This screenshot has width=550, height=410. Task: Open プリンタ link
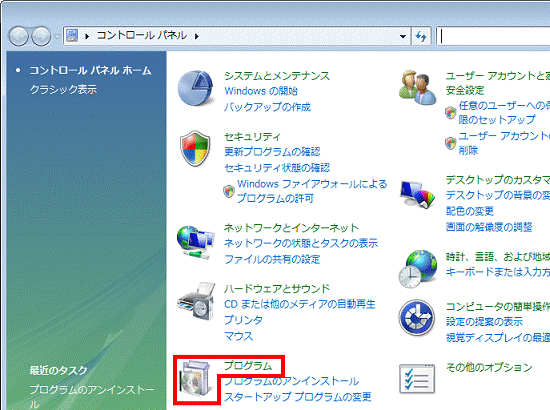click(x=243, y=320)
